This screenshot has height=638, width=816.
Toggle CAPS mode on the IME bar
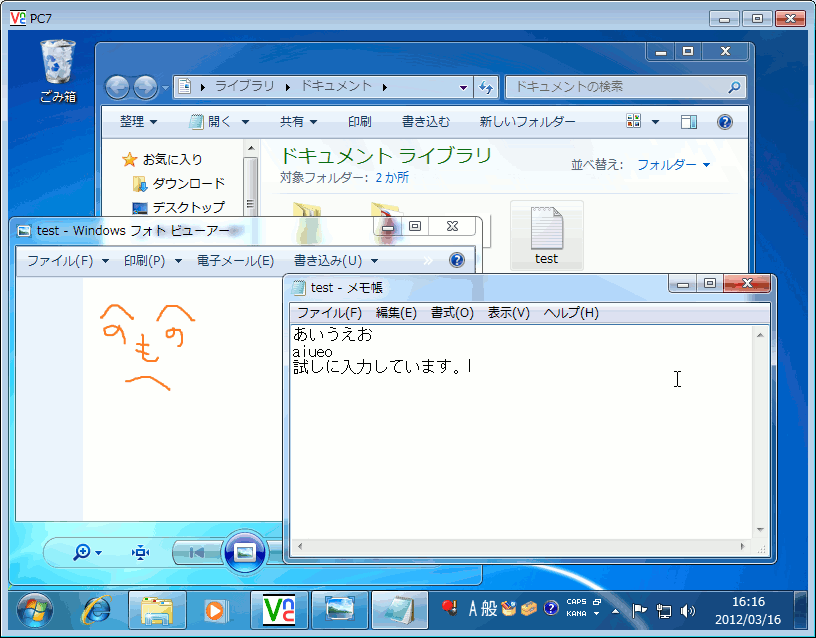pos(575,602)
